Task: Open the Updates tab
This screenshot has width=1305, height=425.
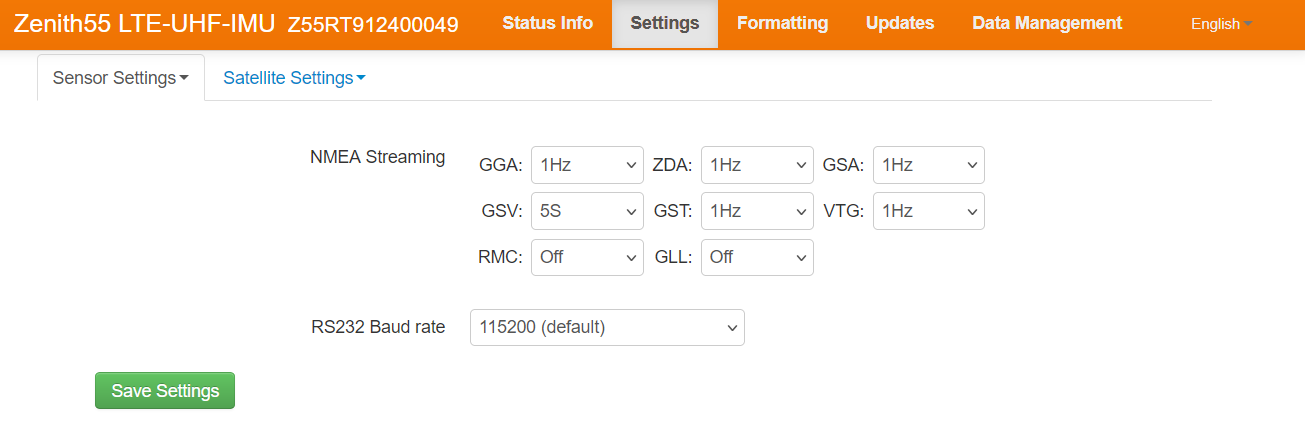Action: point(900,23)
